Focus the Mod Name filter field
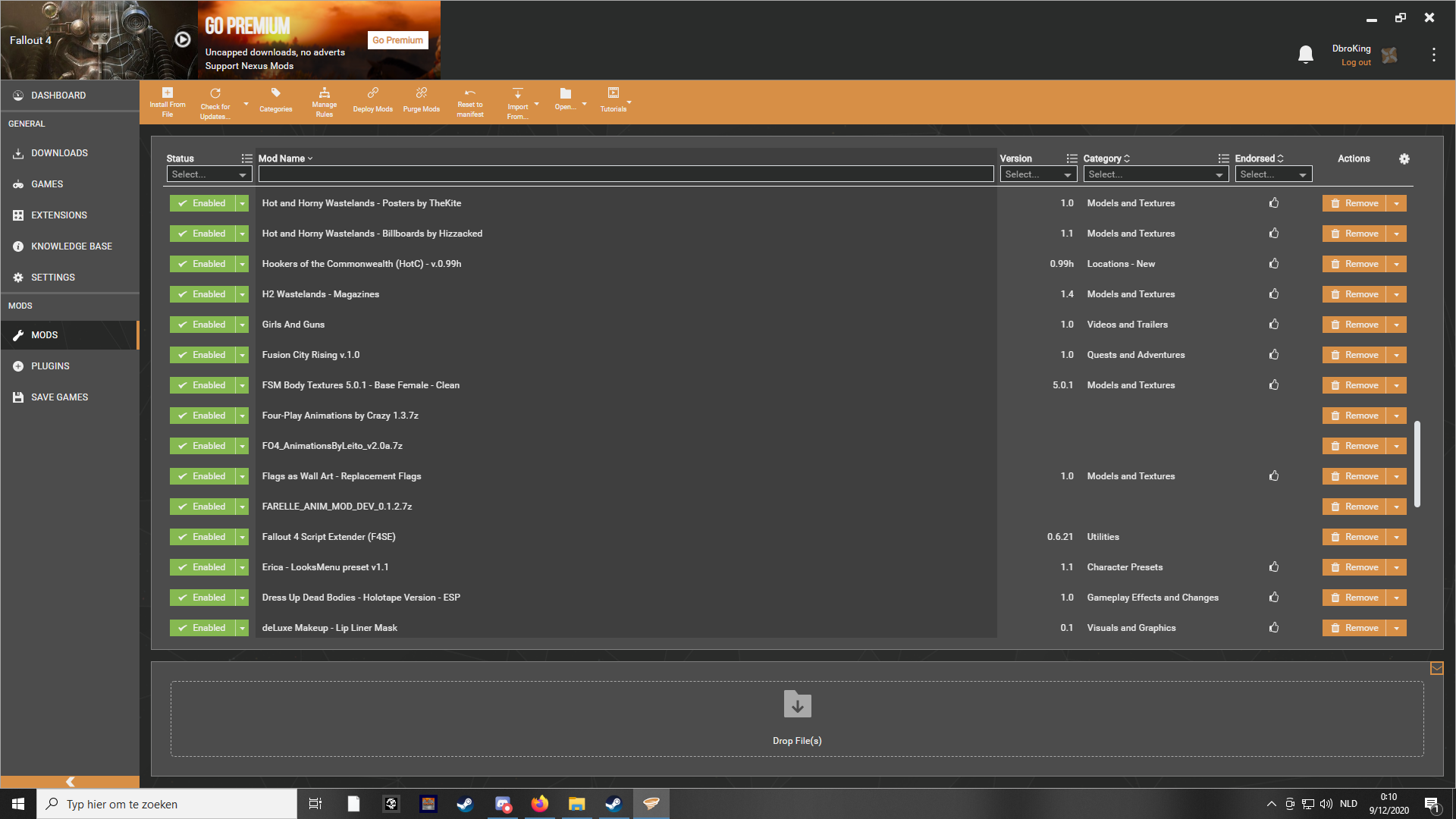Image resolution: width=1456 pixels, height=819 pixels. coord(626,174)
